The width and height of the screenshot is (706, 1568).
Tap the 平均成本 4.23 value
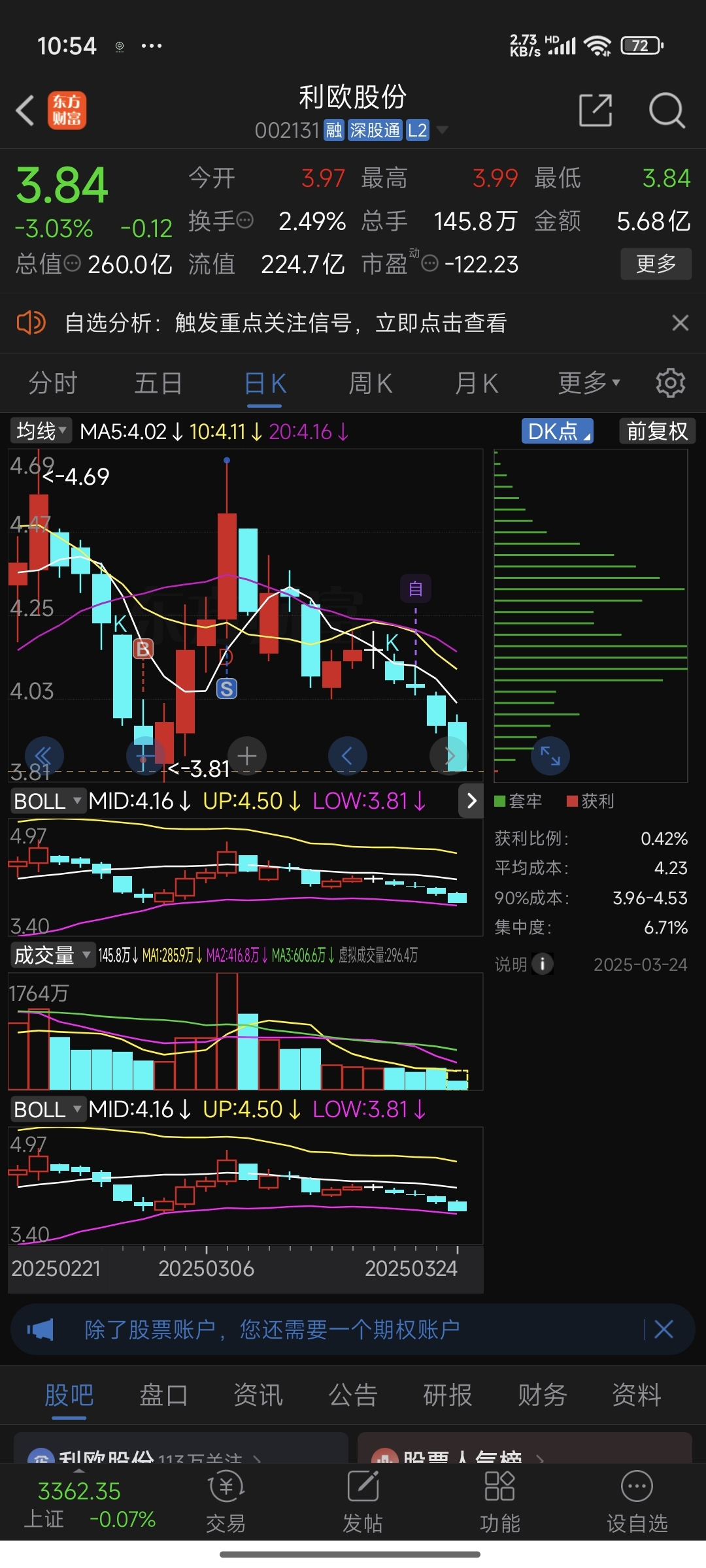tap(671, 868)
